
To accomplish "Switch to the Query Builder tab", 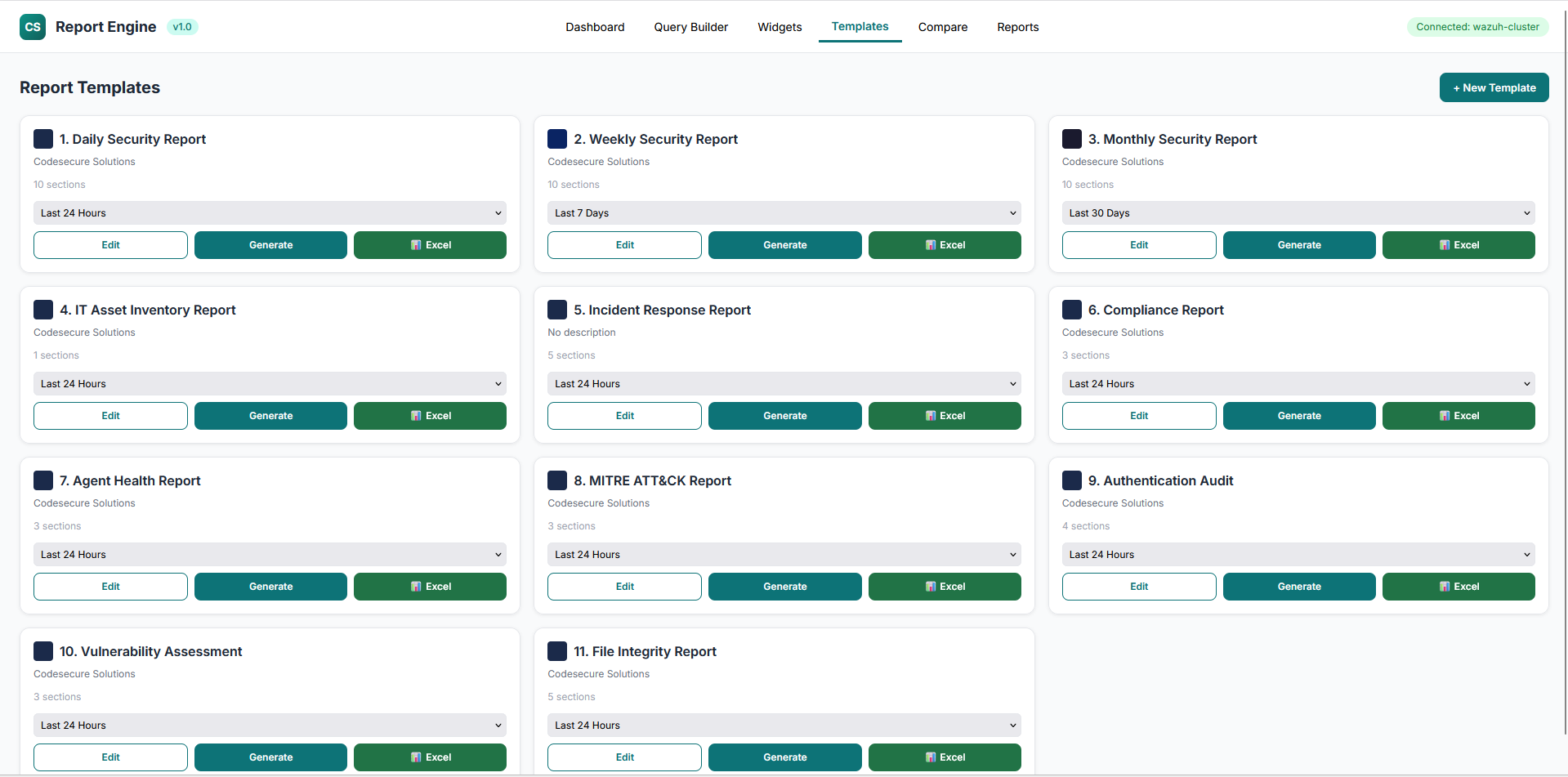I will coord(690,26).
